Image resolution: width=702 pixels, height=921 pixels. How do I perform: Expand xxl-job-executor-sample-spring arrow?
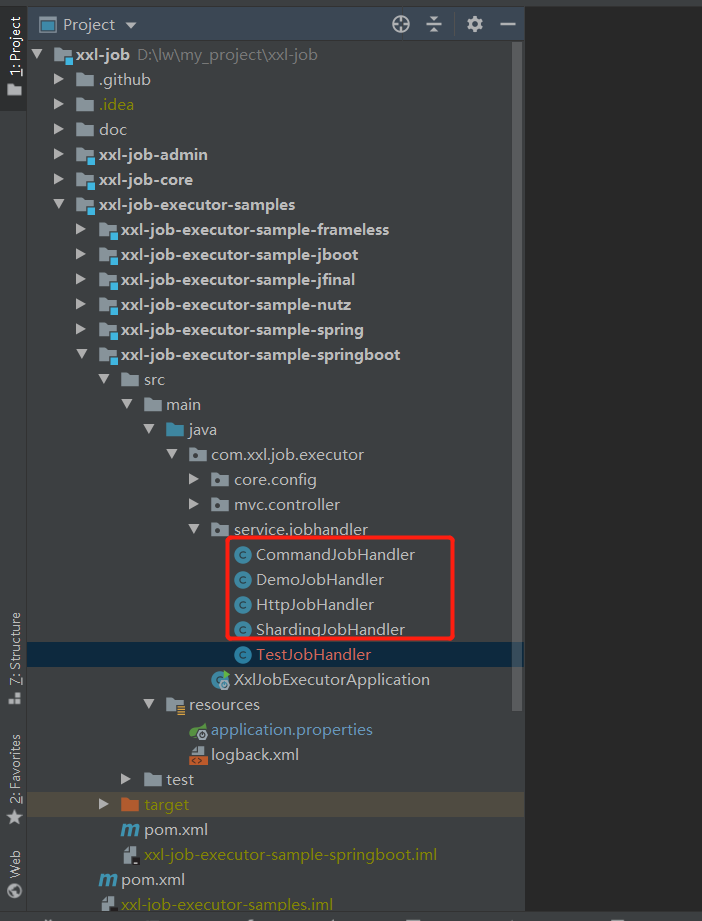click(x=81, y=329)
